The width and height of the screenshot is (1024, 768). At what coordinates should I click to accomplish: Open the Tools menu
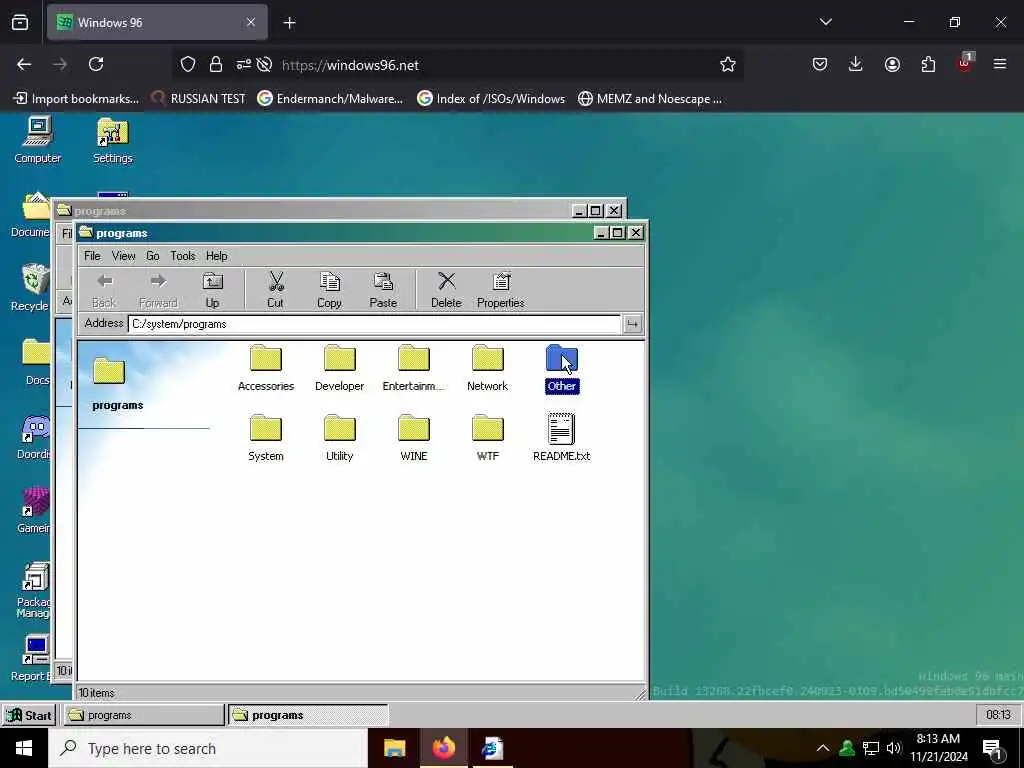[x=183, y=256]
